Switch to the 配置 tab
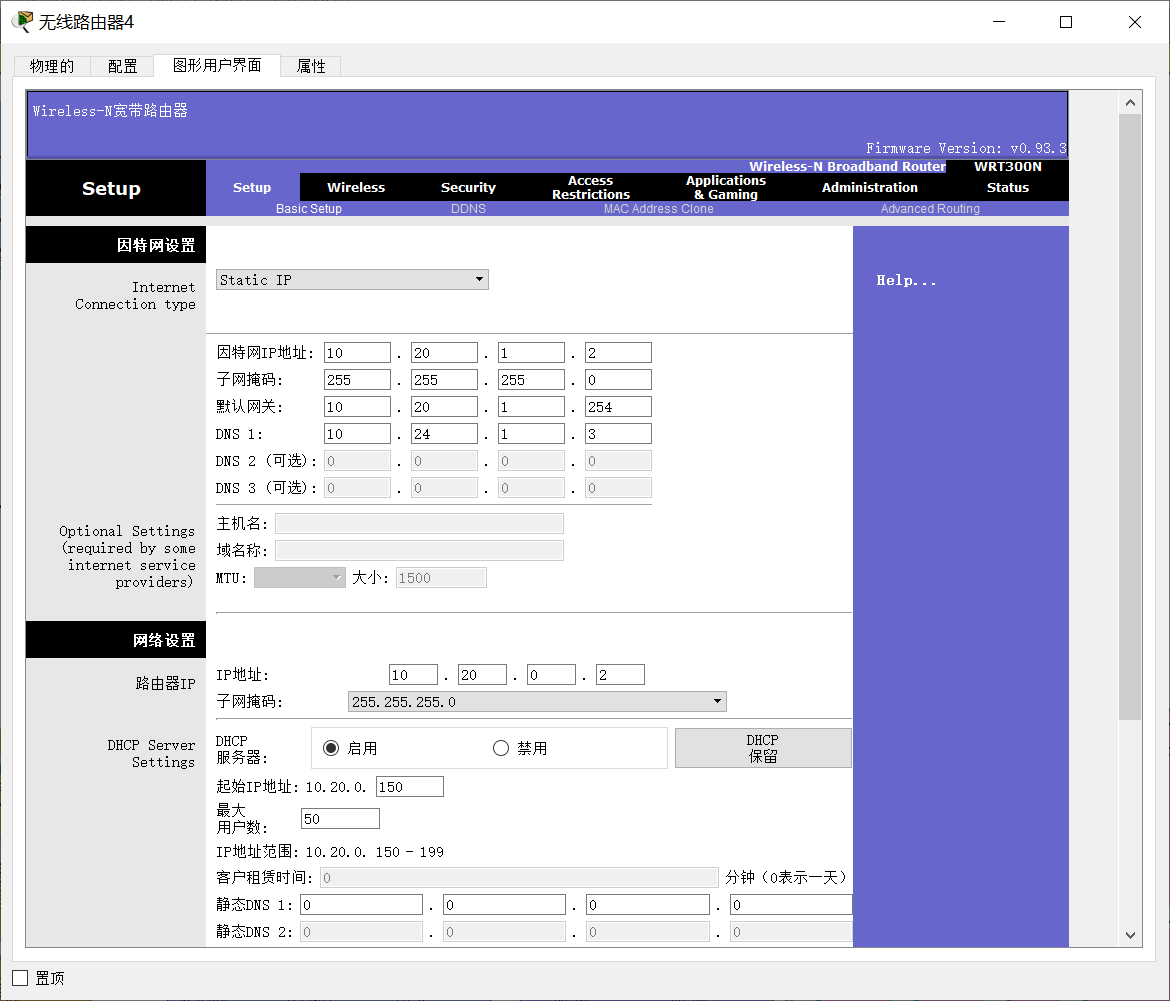1170x1001 pixels. pos(122,66)
